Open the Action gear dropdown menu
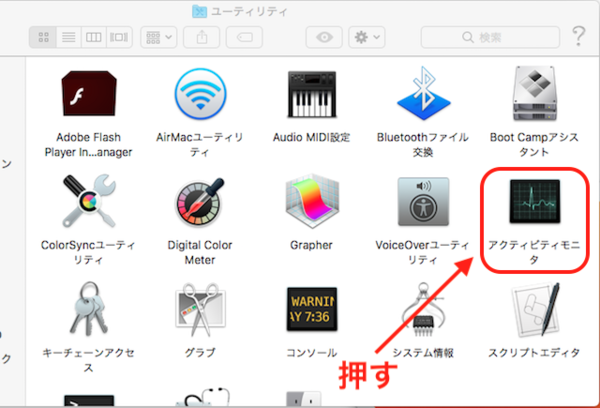The width and height of the screenshot is (600, 408). point(367,37)
